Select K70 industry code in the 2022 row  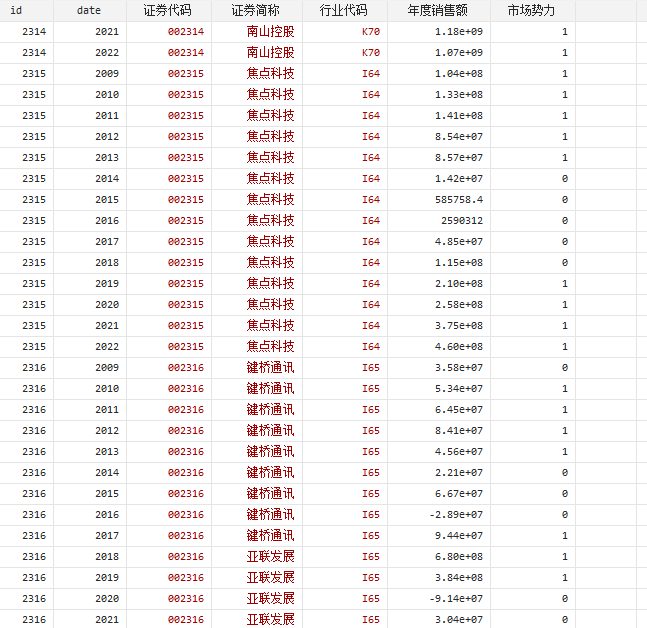(x=370, y=52)
